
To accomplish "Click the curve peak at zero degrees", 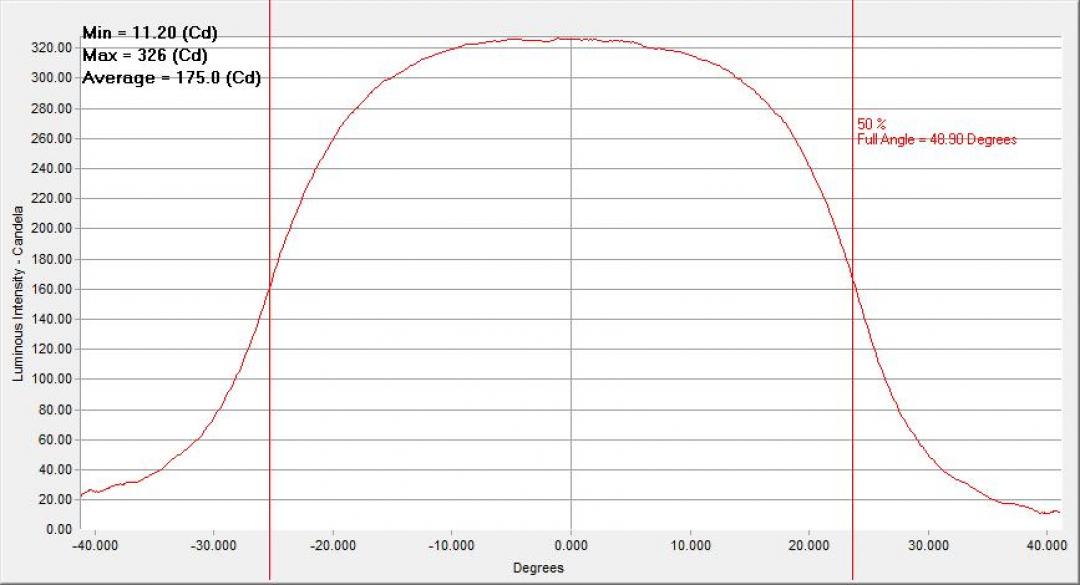I will [570, 39].
